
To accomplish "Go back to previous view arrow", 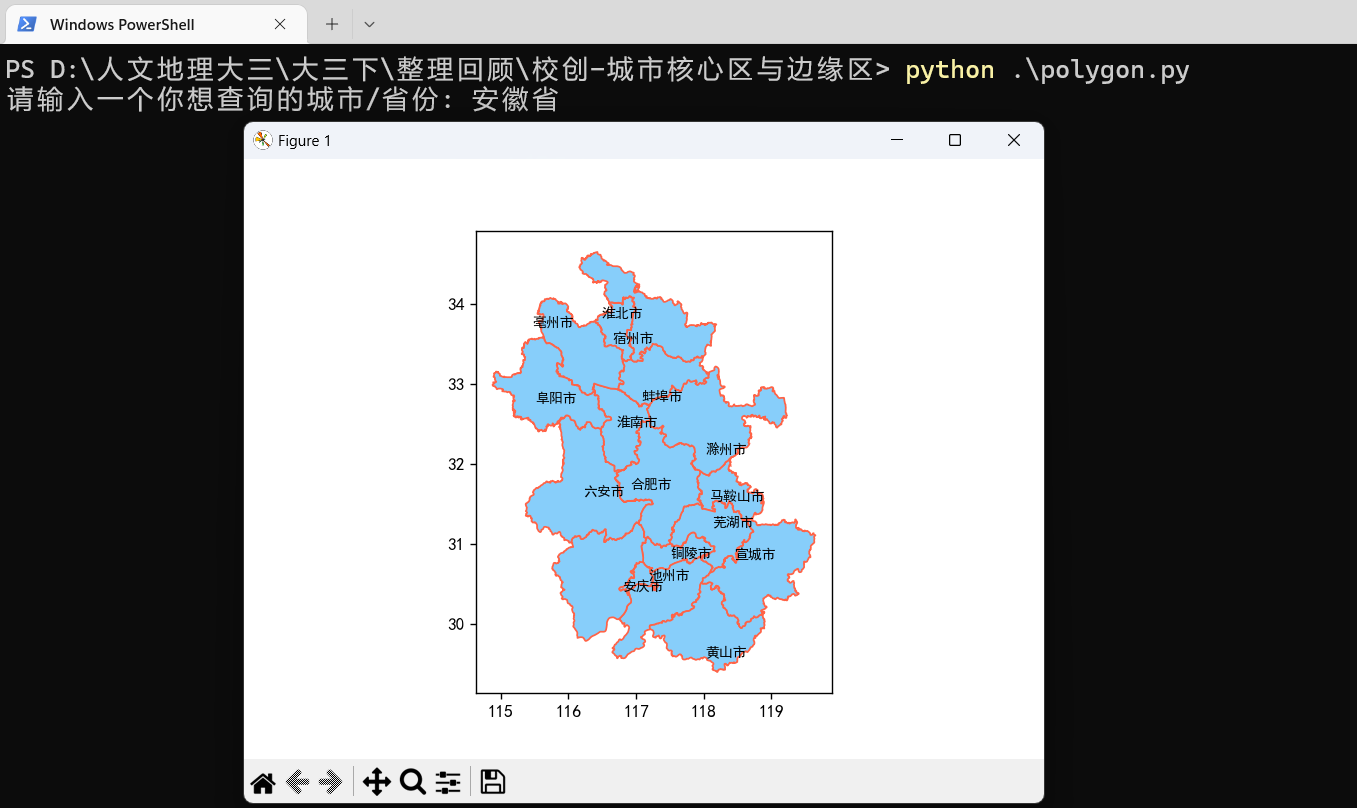I will coord(296,782).
